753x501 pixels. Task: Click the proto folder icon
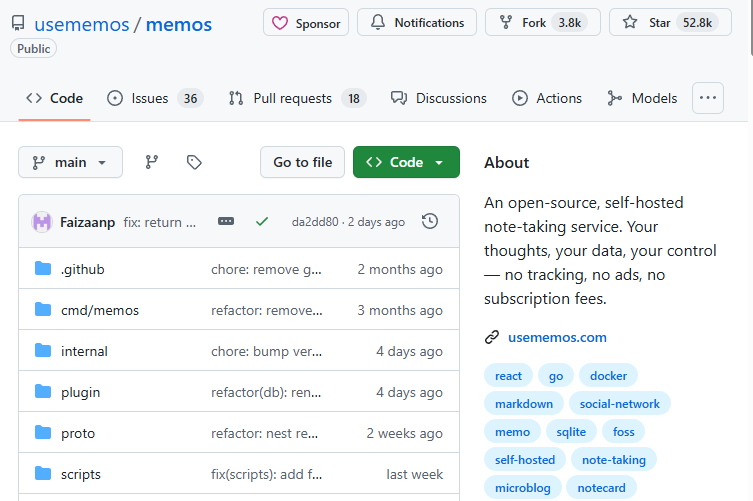43,432
